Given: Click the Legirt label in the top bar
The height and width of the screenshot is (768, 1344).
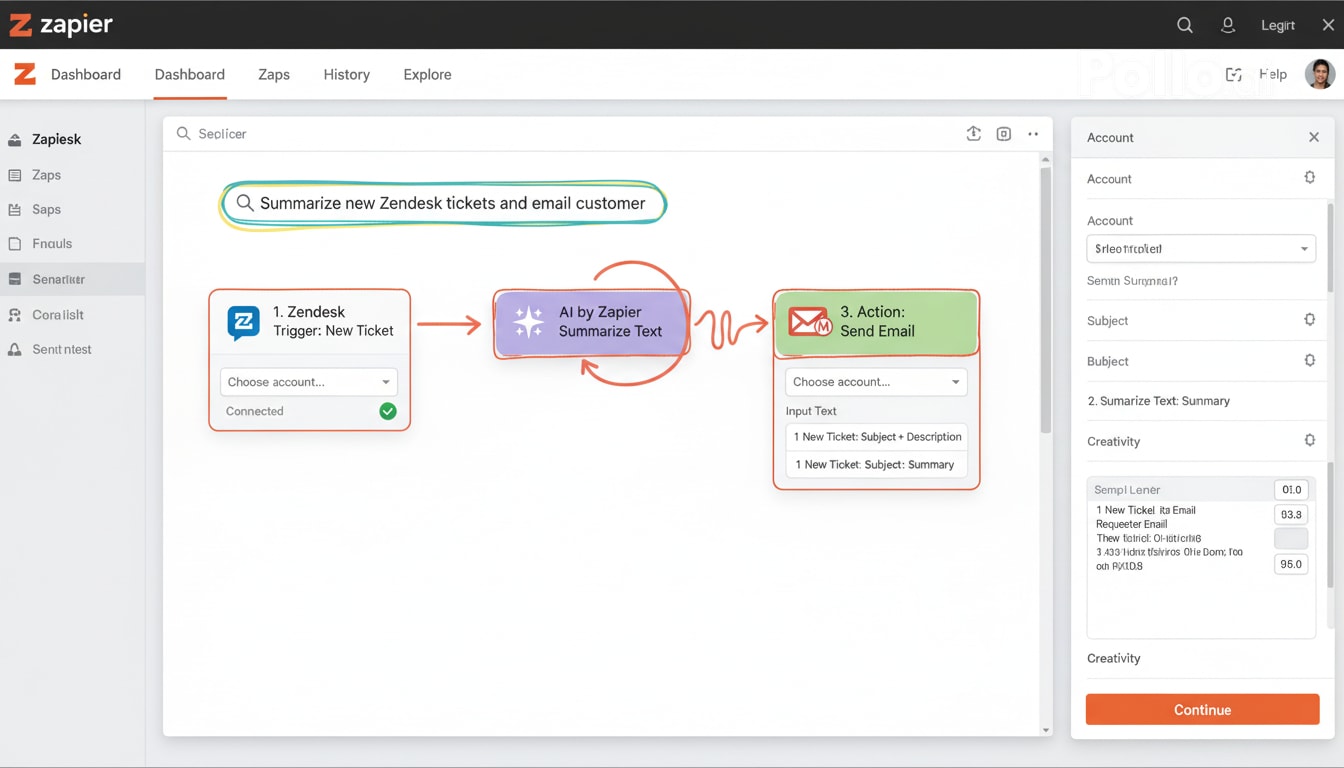Looking at the screenshot, I should [x=1278, y=25].
